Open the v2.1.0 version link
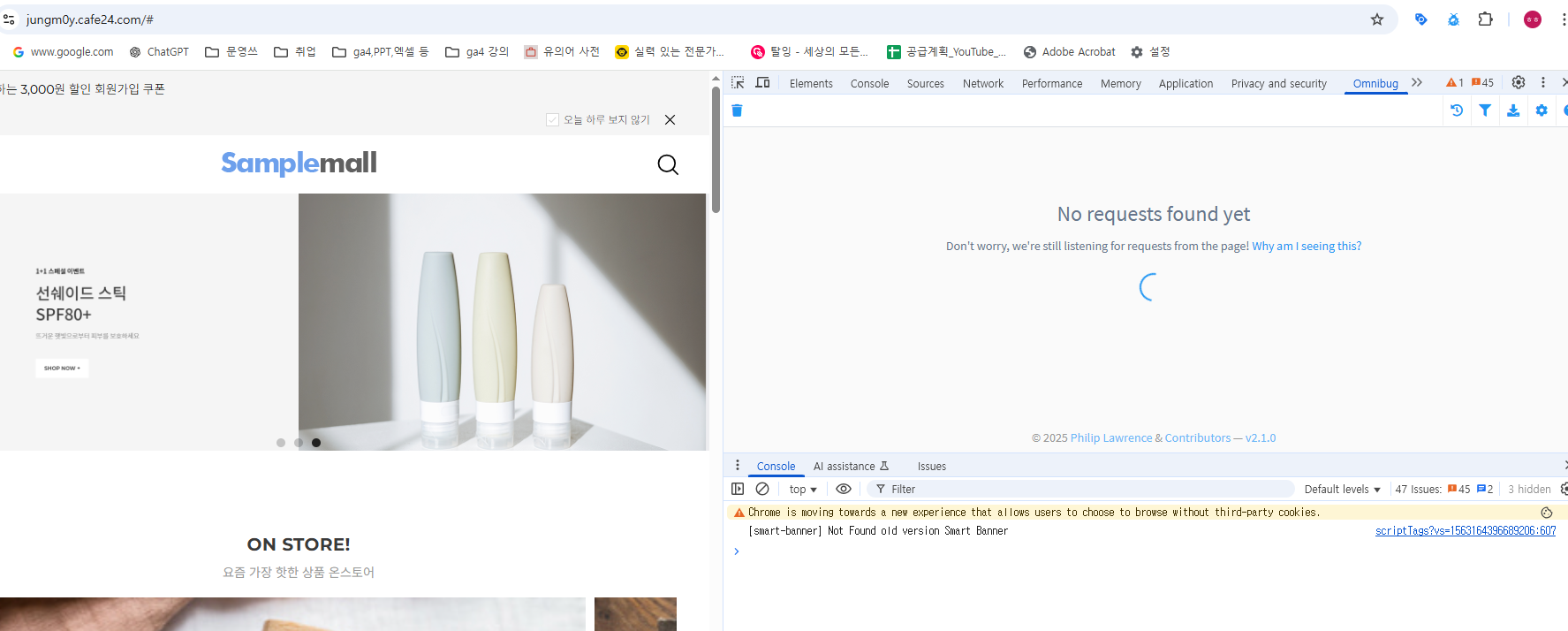The width and height of the screenshot is (1568, 631). click(x=1261, y=438)
